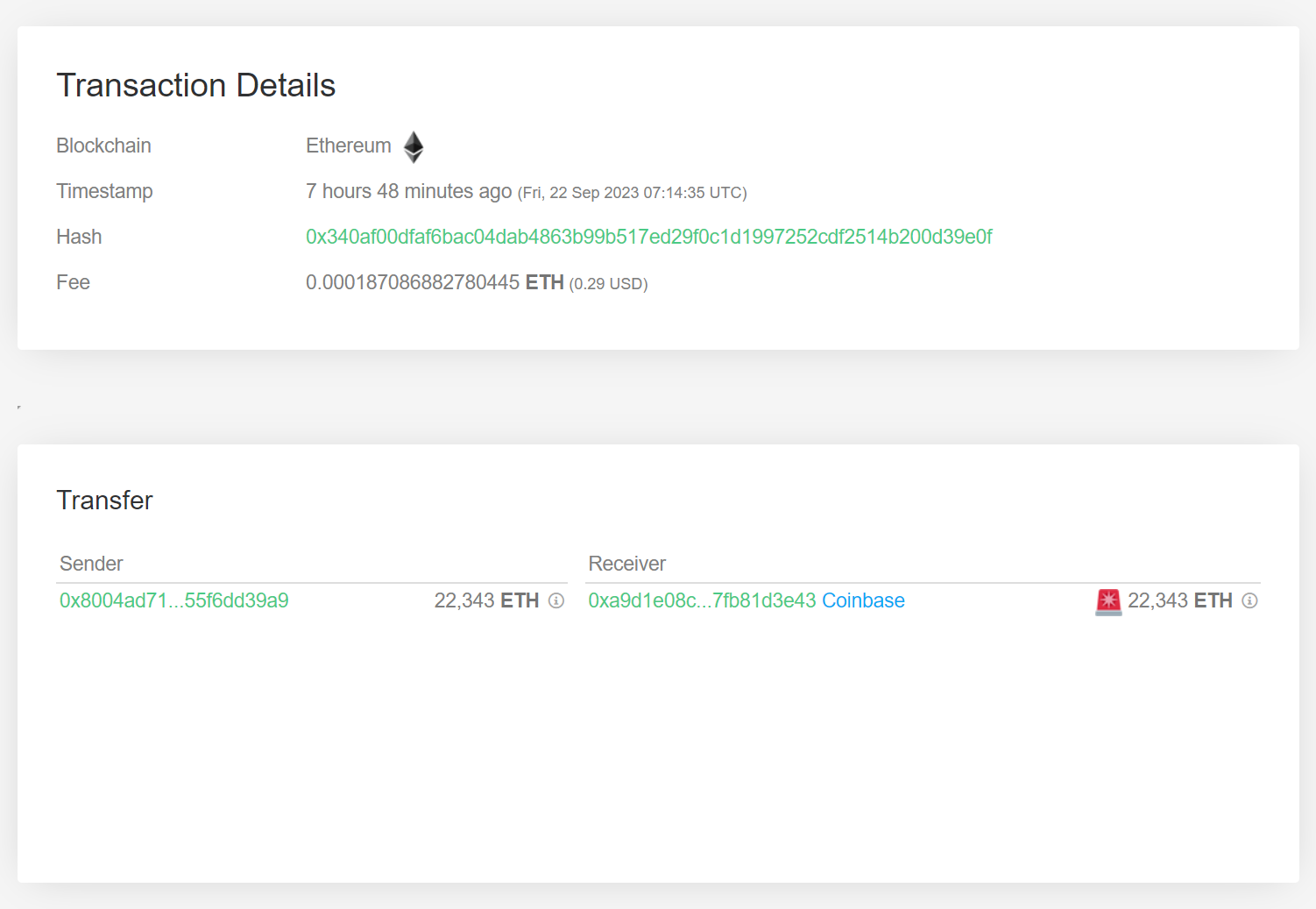1316x909 pixels.
Task: Click the Fee value in ETH
Action: 434,282
